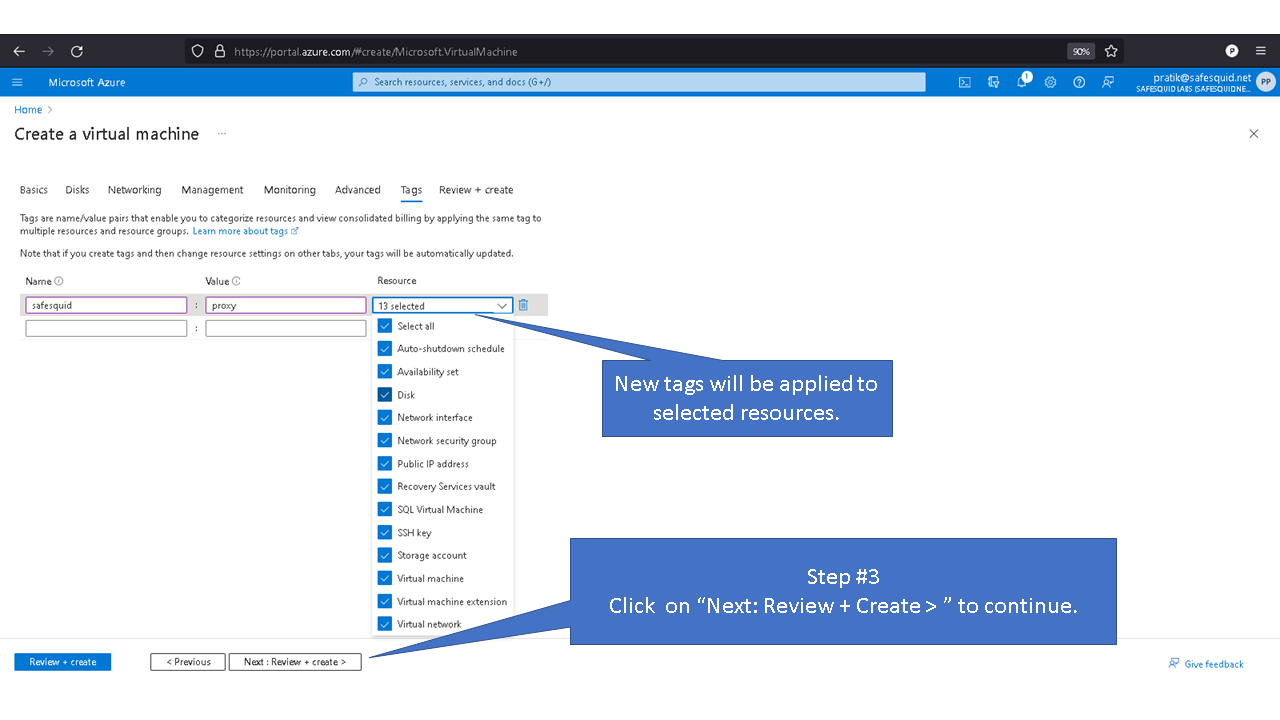
Task: Open the ellipsis menu beside the page title
Action: click(x=222, y=134)
